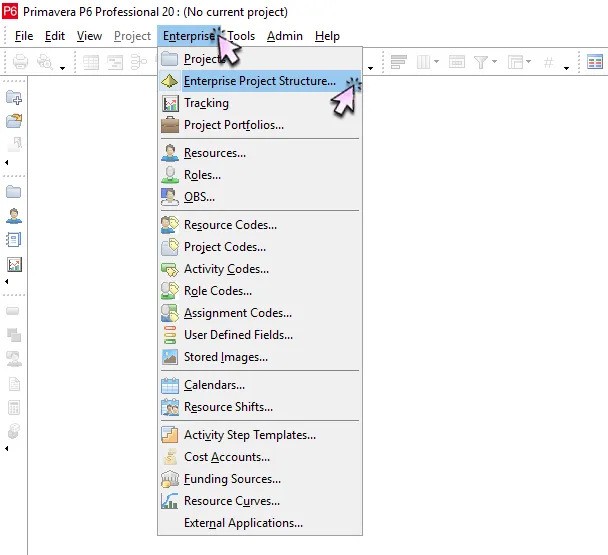Image resolution: width=608 pixels, height=555 pixels.
Task: Open the toolbar options arrow after Print Preview
Action: pos(62,68)
